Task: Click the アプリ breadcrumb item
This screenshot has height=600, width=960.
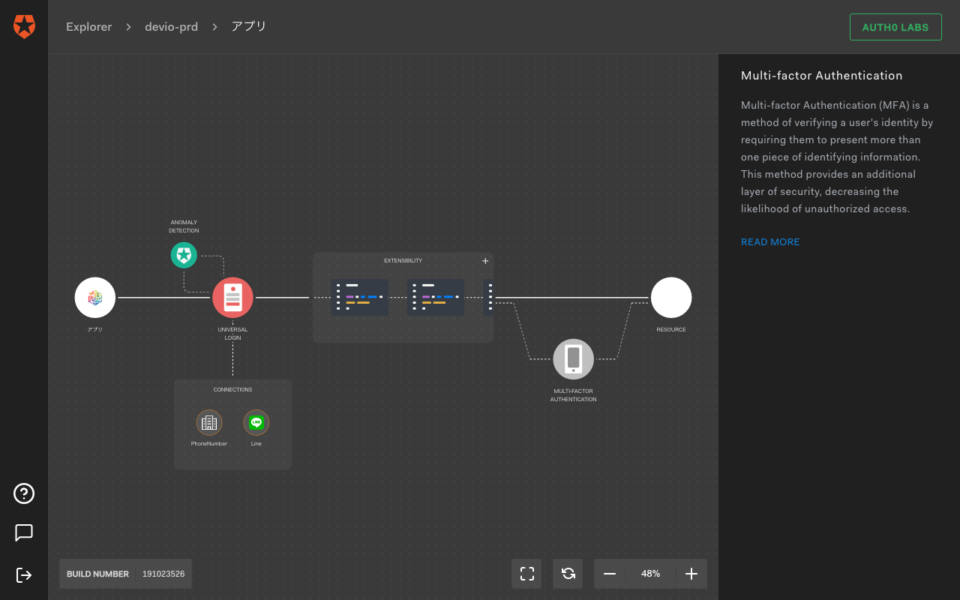Action: point(249,26)
